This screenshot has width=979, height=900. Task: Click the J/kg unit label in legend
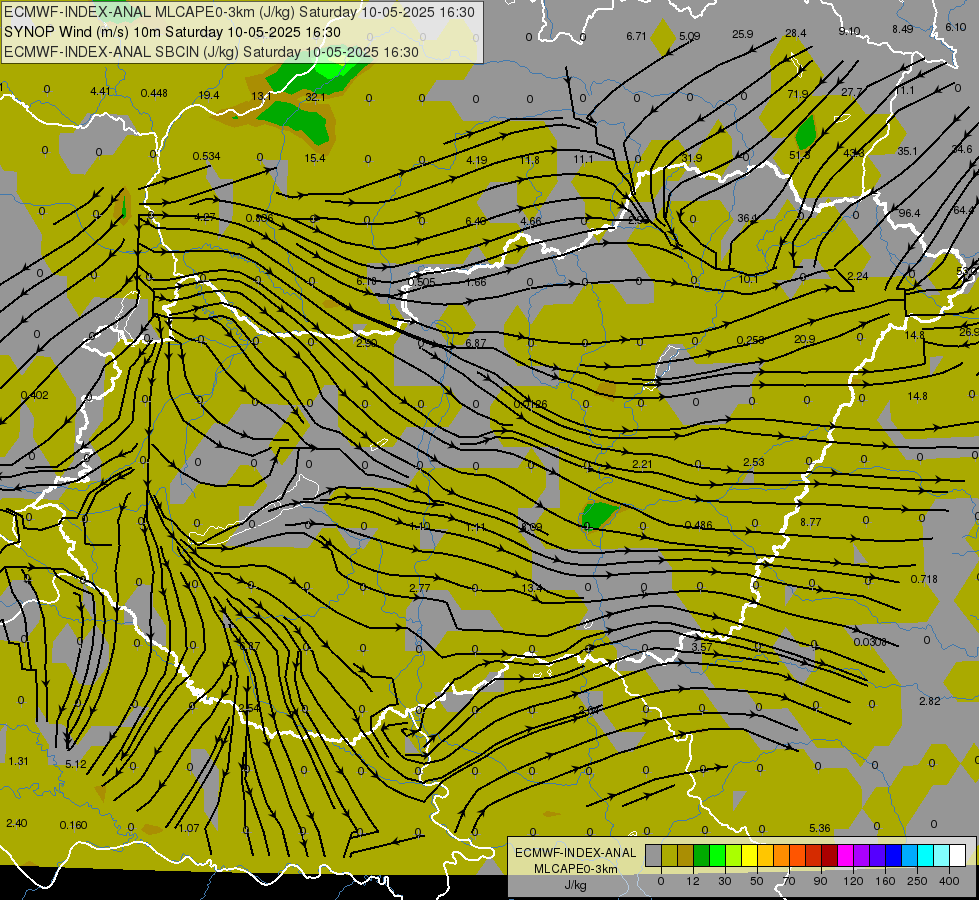click(575, 885)
